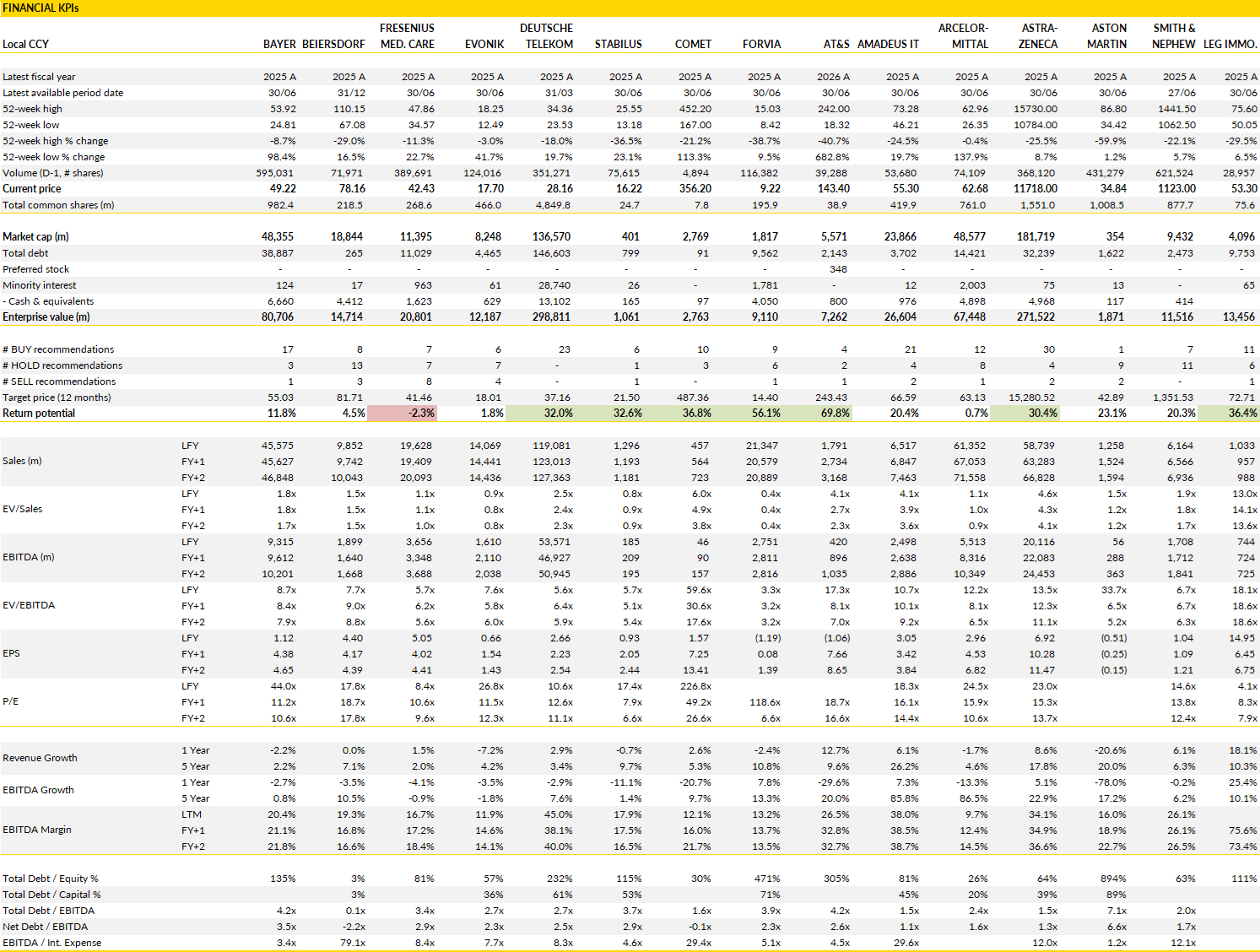The height and width of the screenshot is (952, 1260).
Task: Select the ASTRA-ZENECA column header
Action: tap(1038, 36)
